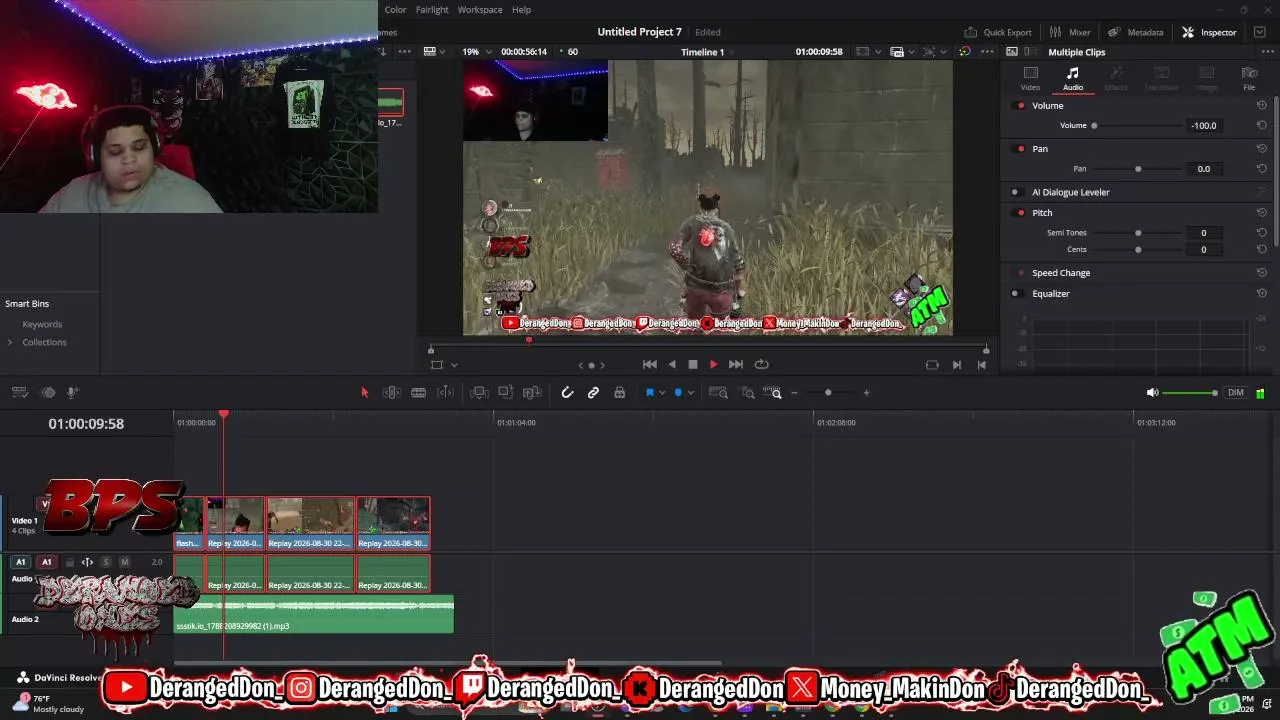Open the Fairlight menu
Image resolution: width=1280 pixels, height=720 pixels.
point(433,10)
